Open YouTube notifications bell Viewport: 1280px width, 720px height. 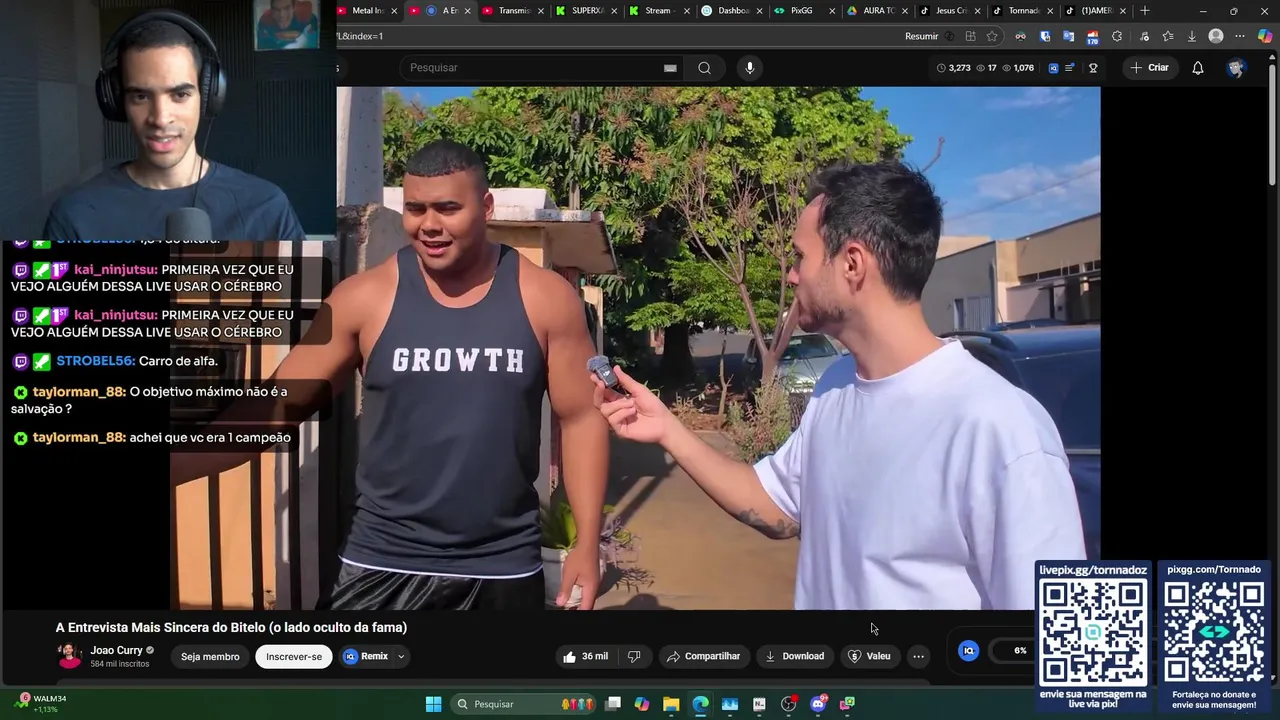[x=1198, y=68]
